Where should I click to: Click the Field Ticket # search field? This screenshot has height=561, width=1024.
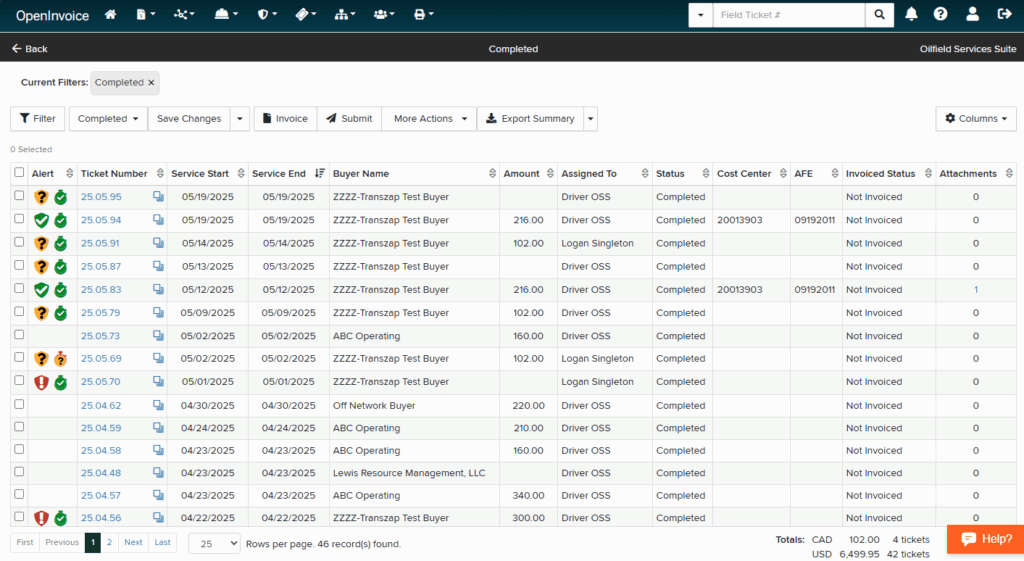coord(789,15)
